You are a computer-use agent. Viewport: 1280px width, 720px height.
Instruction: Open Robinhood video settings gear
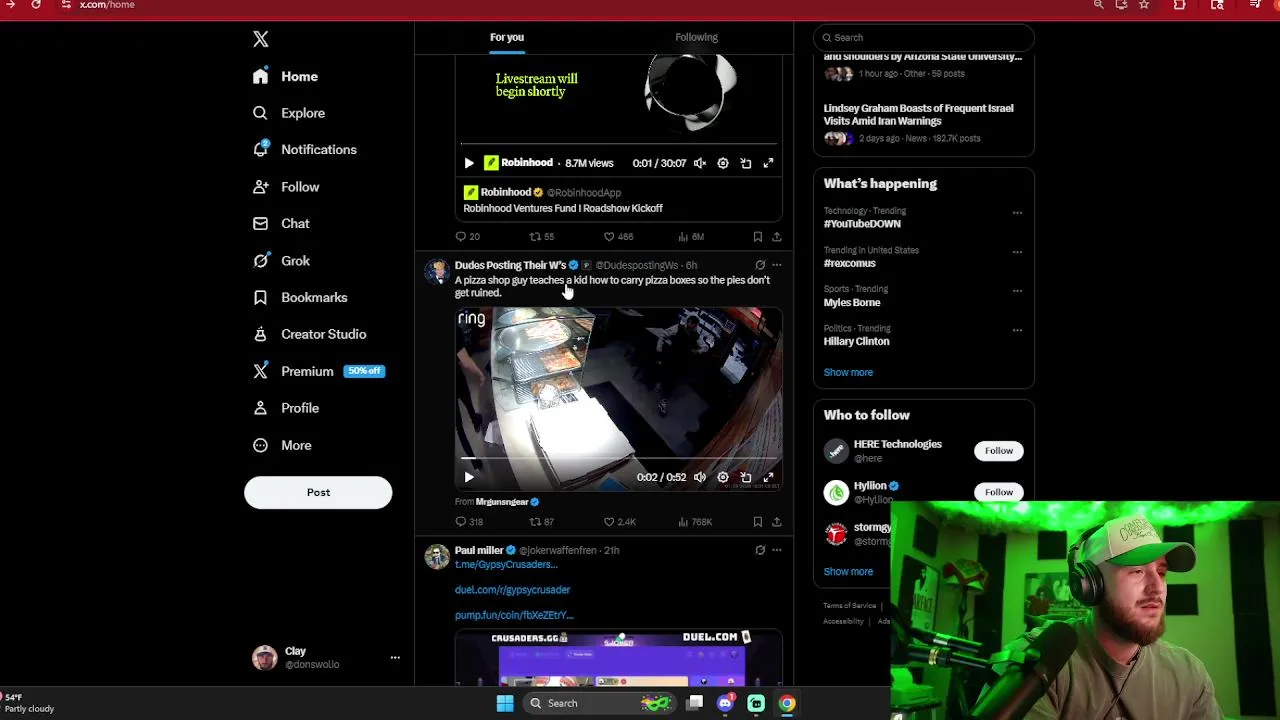tap(723, 163)
